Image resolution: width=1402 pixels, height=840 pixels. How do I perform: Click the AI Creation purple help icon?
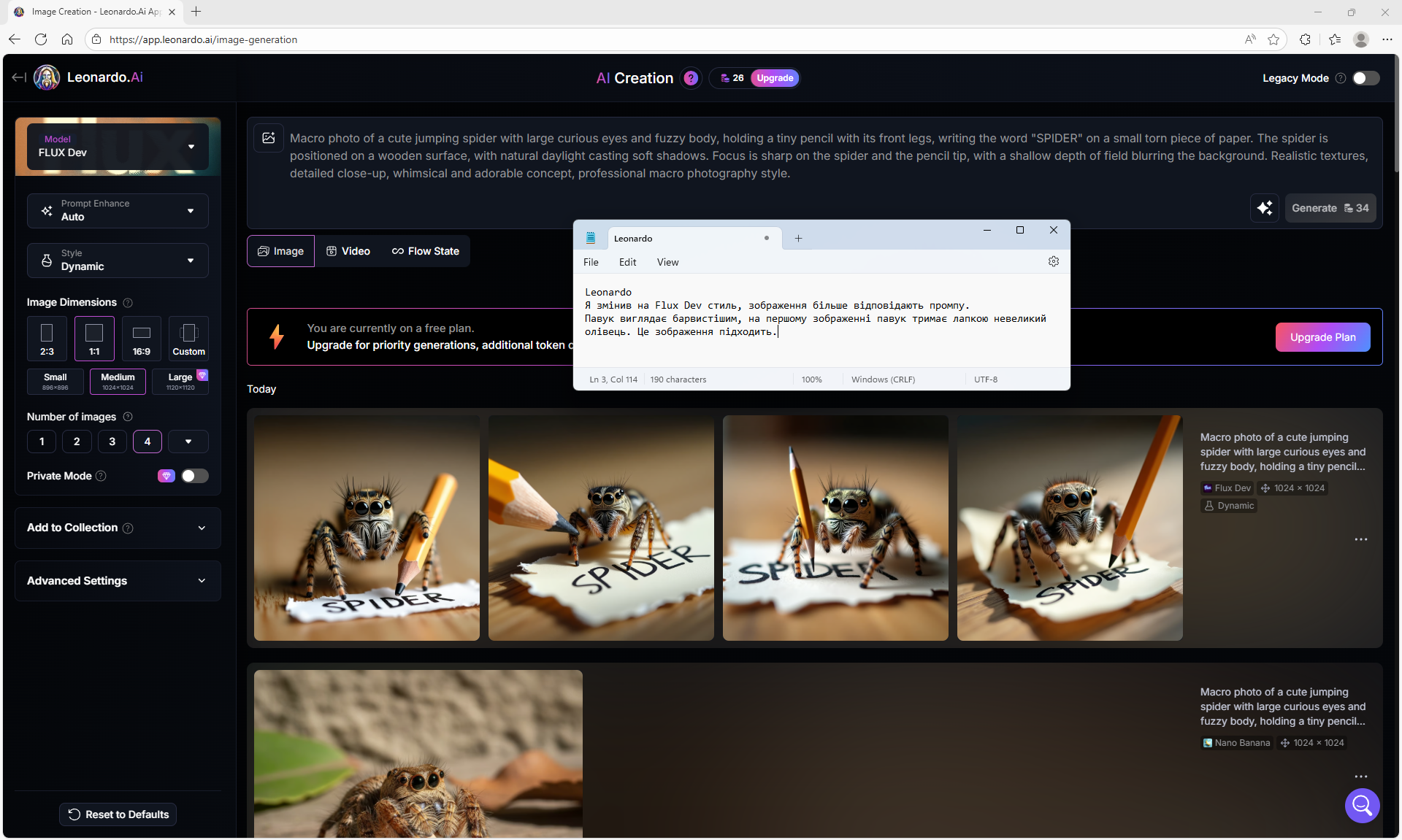pyautogui.click(x=691, y=78)
